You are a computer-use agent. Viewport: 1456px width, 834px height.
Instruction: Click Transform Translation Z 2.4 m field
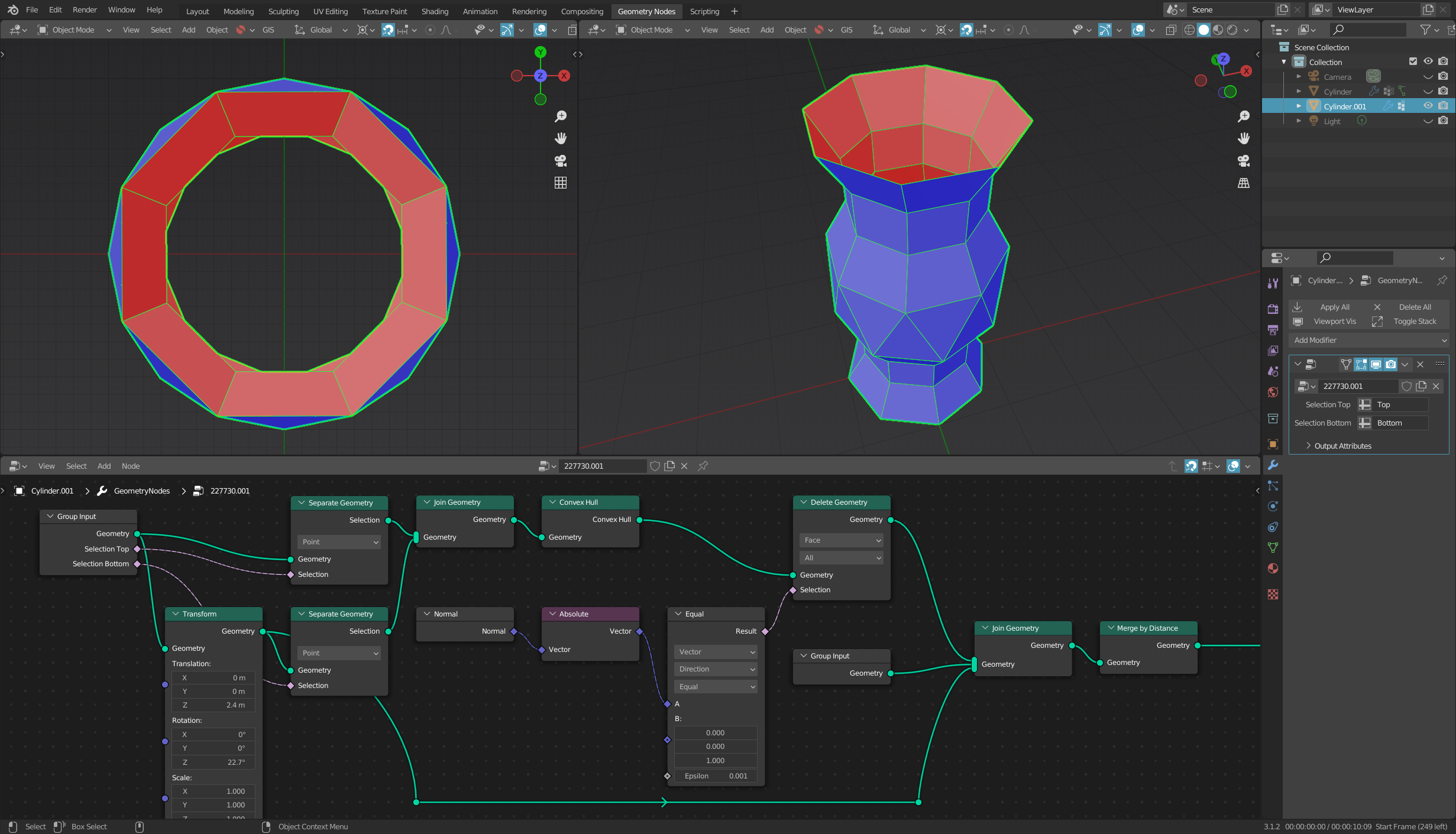[x=213, y=705]
